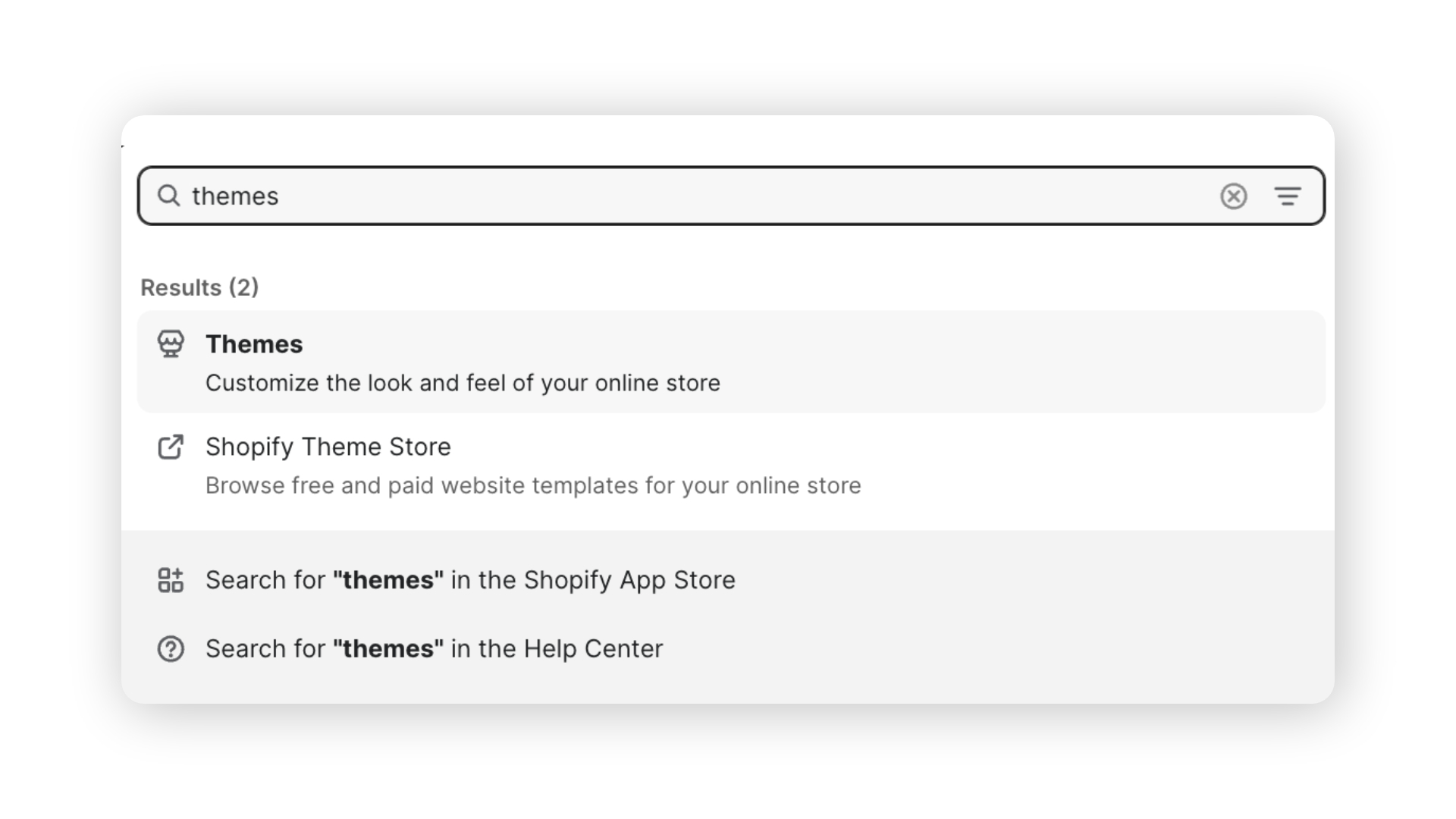Click the bold "themes" keyword in App Store row
1456x819 pixels.
coord(388,580)
